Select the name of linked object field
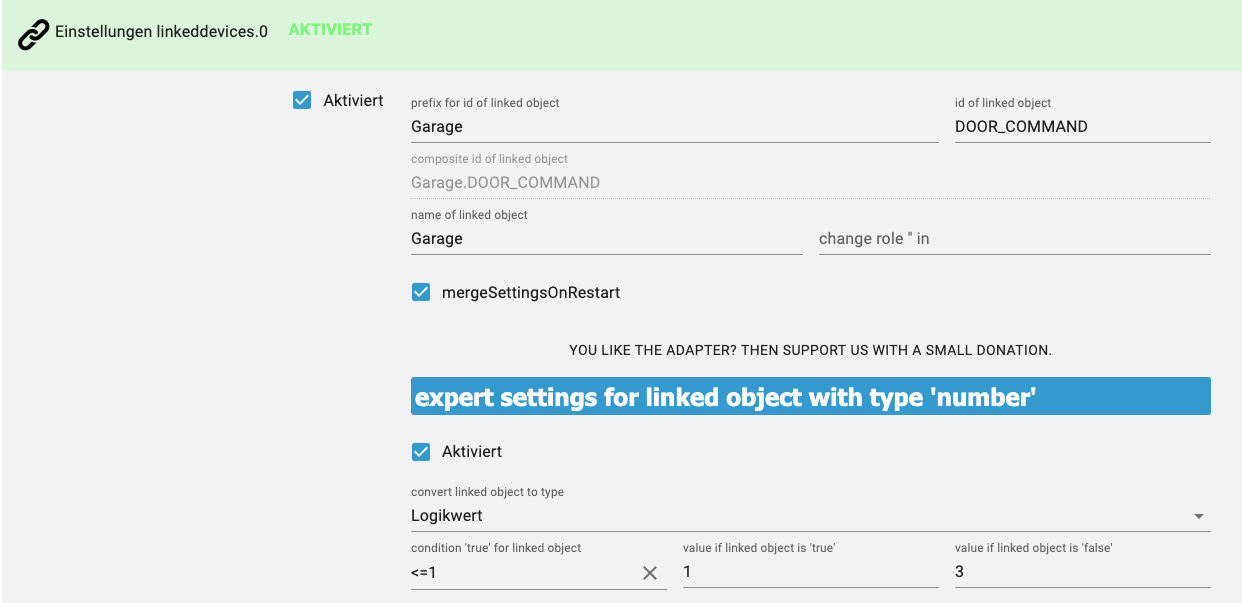Screen dimensions: 1242x603 click(606, 239)
